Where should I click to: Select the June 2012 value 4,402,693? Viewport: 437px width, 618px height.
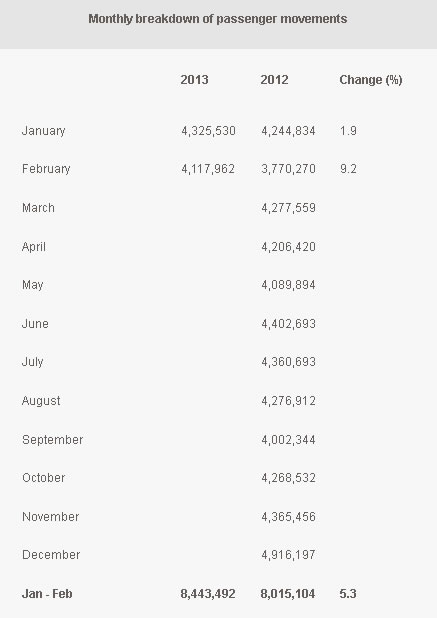[288, 324]
